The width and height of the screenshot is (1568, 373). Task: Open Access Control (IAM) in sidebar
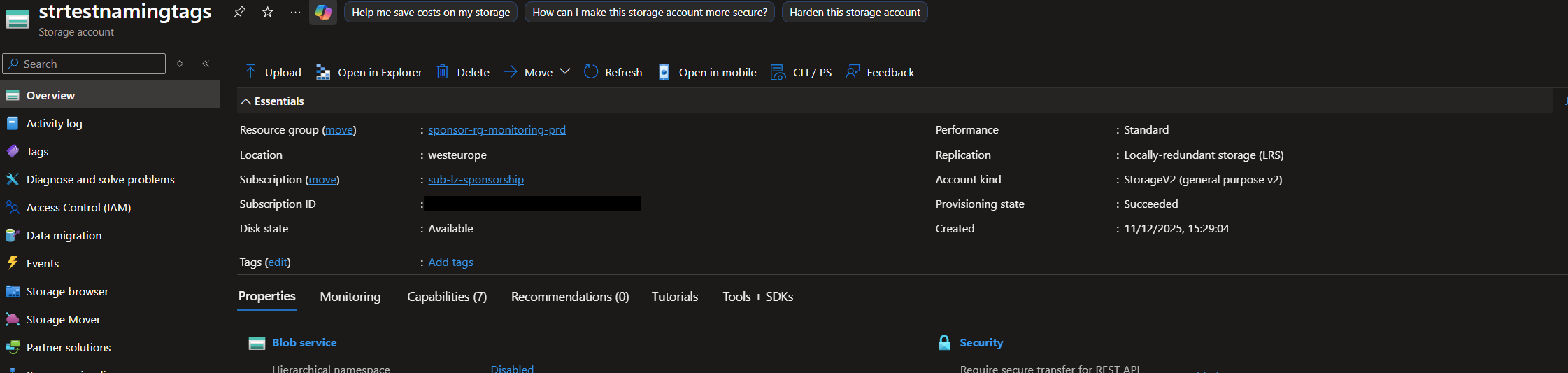pyautogui.click(x=78, y=208)
